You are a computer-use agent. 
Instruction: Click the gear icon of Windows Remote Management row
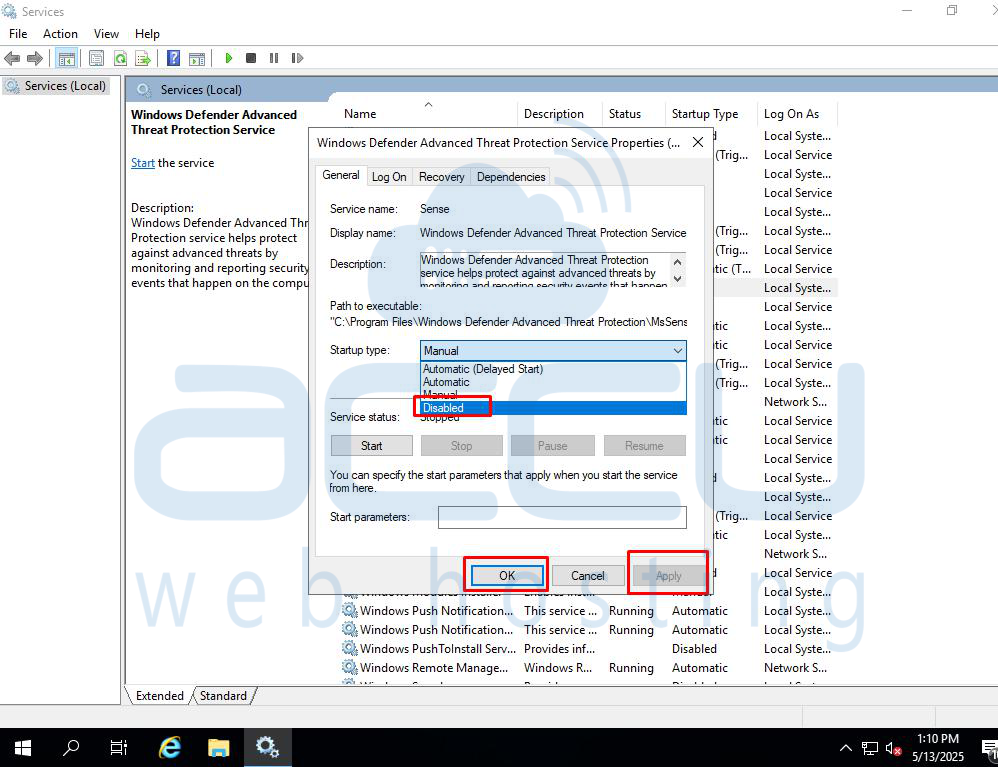coord(349,667)
